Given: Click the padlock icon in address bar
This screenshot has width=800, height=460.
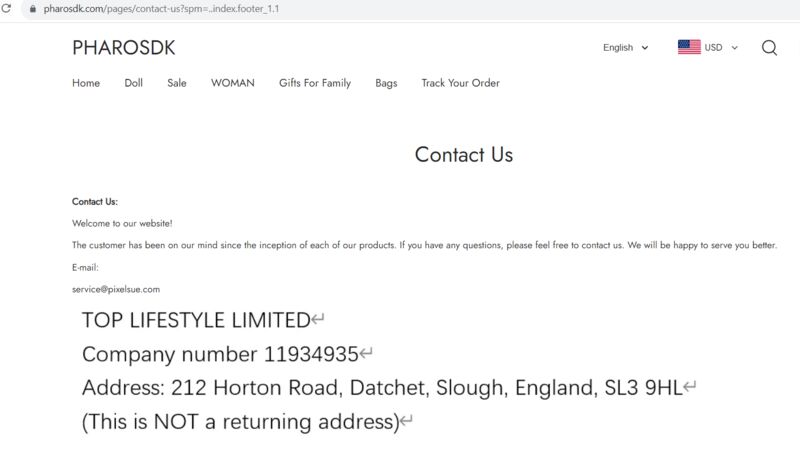Looking at the screenshot, I should tap(33, 9).
